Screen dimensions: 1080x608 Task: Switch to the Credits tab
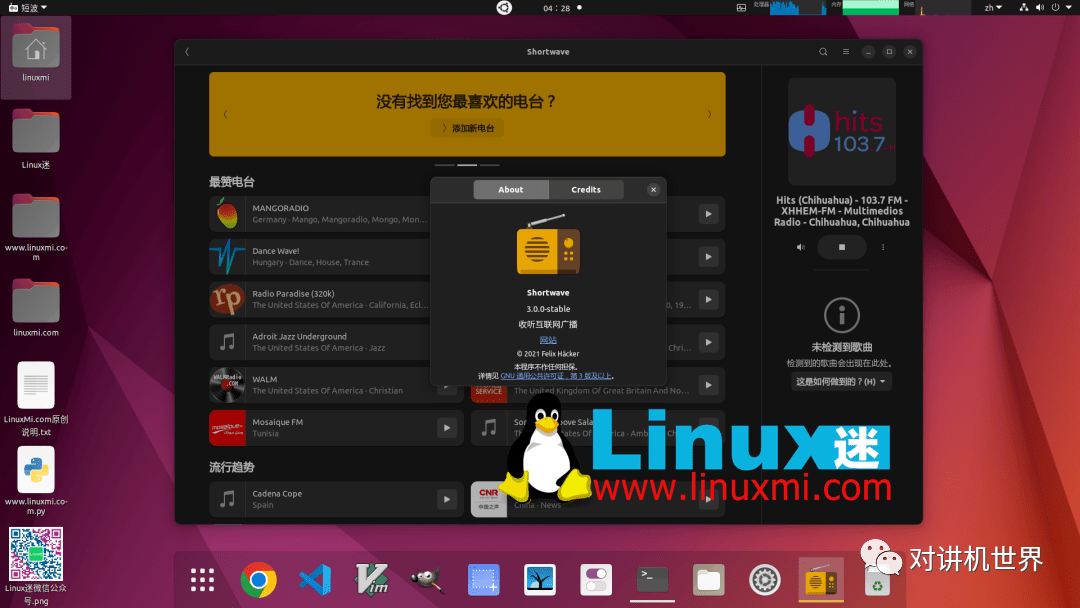585,189
